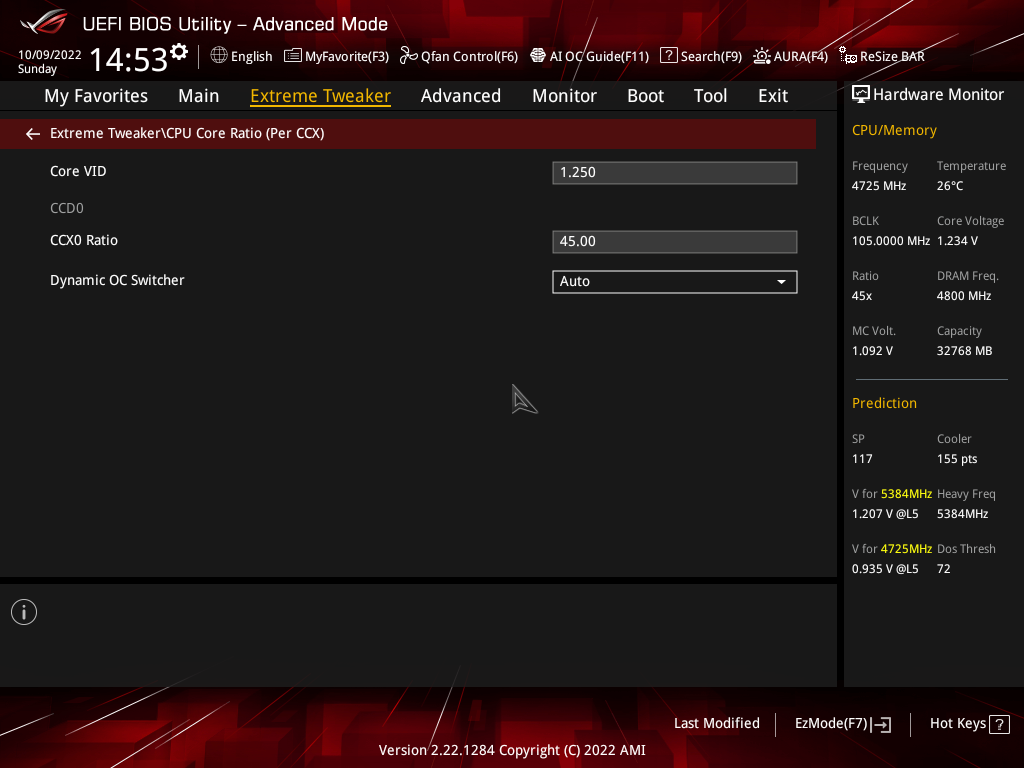1024x768 pixels.
Task: Click English language selector
Action: (x=251, y=56)
